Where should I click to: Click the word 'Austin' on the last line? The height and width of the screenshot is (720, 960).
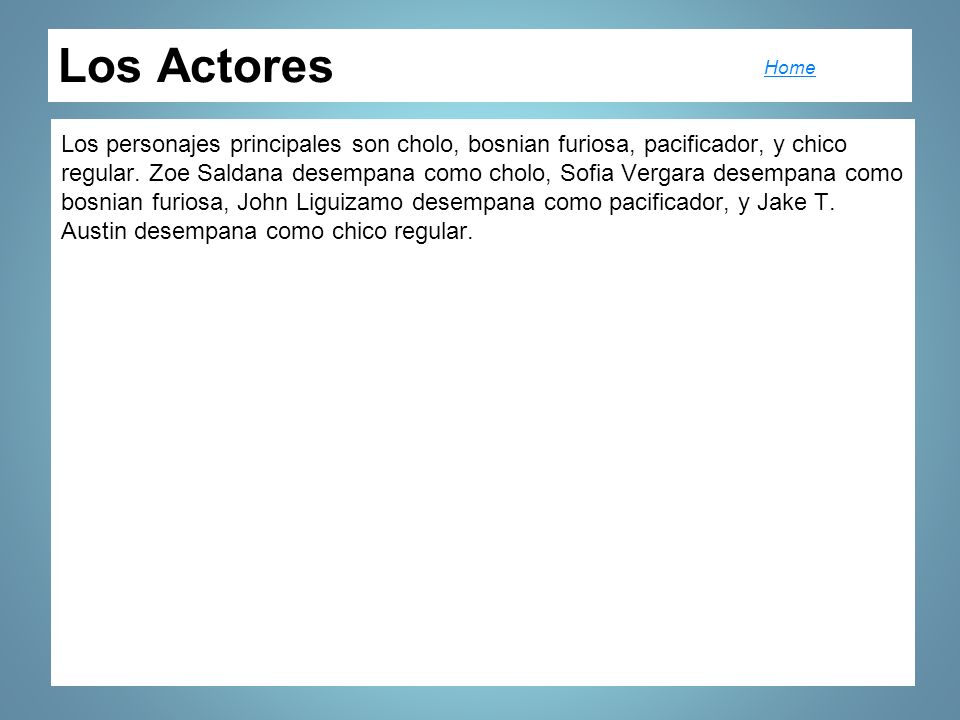[x=93, y=231]
